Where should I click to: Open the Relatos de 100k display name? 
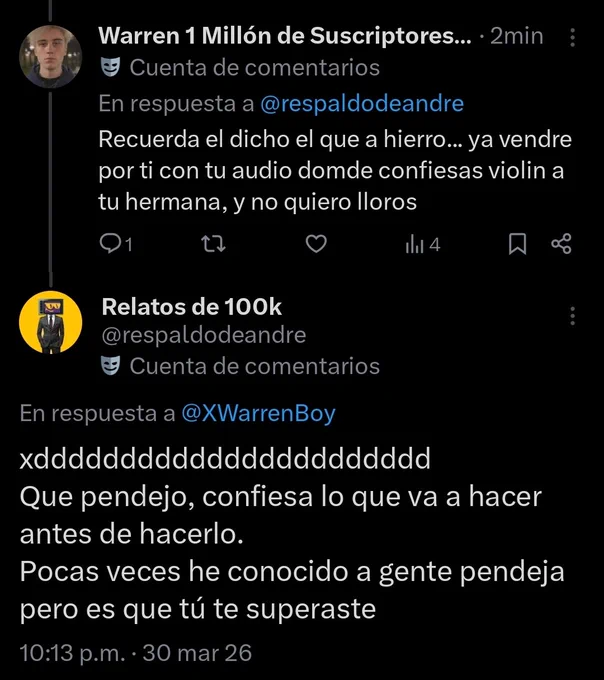pyautogui.click(x=192, y=307)
